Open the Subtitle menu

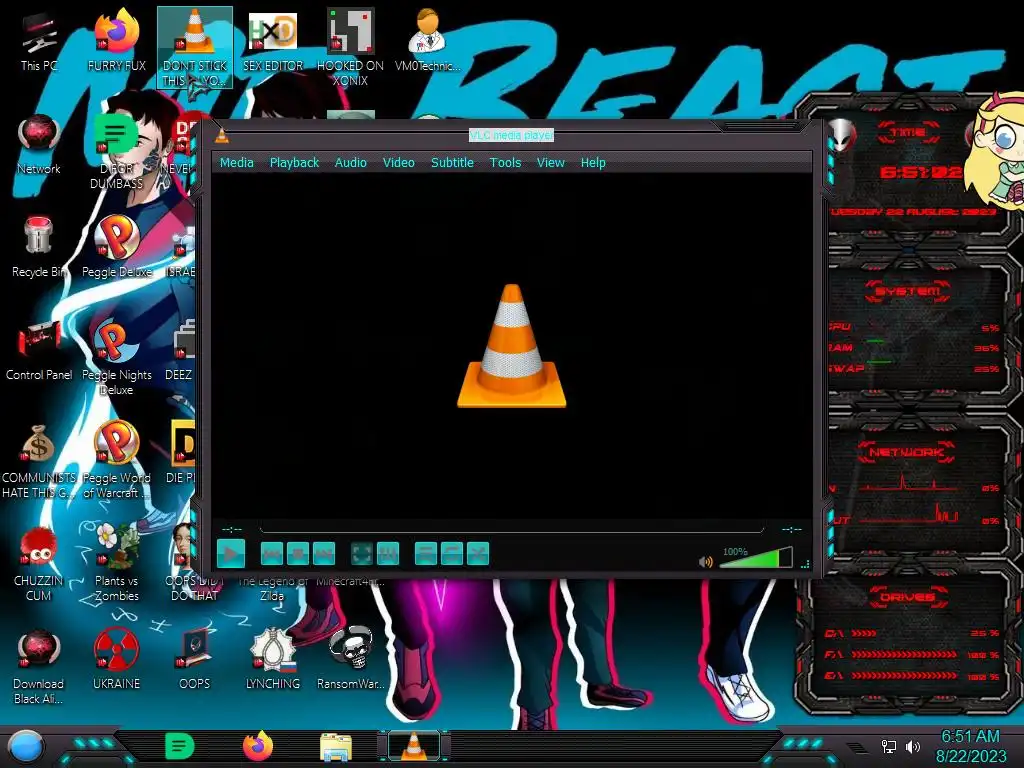pyautogui.click(x=452, y=163)
